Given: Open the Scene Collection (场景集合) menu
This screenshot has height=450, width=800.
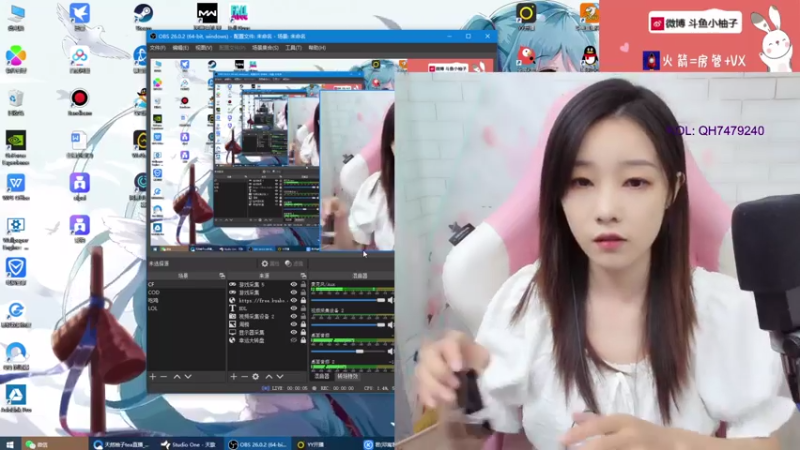Looking at the screenshot, I should (x=265, y=47).
